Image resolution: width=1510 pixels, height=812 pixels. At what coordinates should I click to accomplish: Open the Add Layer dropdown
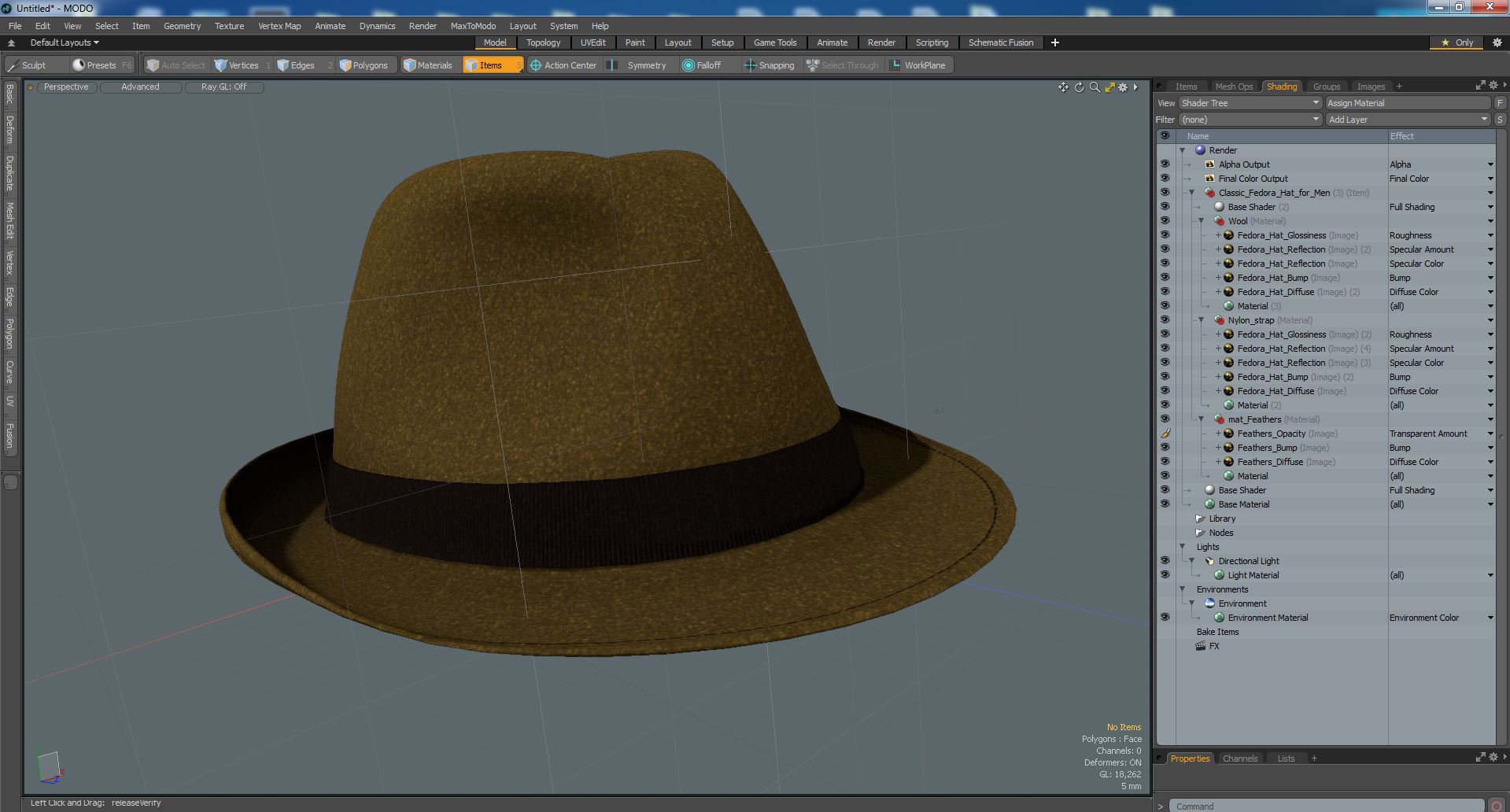[x=1408, y=120]
